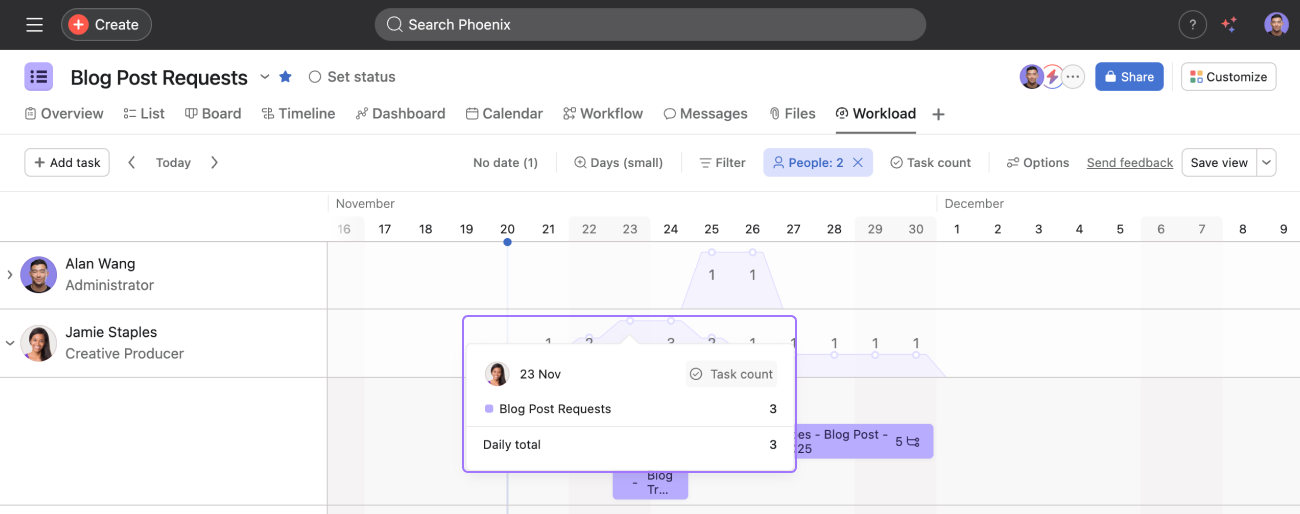The width and height of the screenshot is (1300, 514).
Task: Click the Share button
Action: coord(1129,77)
